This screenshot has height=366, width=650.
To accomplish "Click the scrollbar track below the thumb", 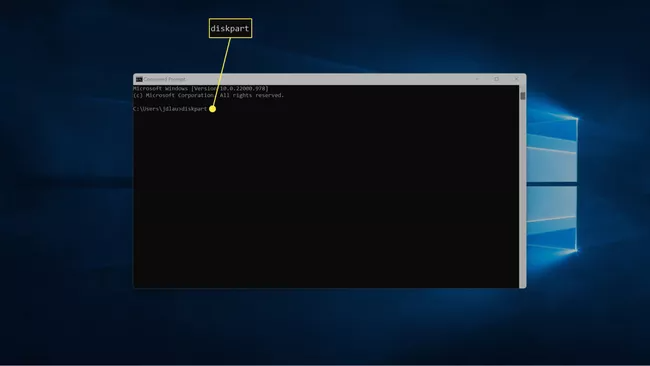I will [523, 193].
